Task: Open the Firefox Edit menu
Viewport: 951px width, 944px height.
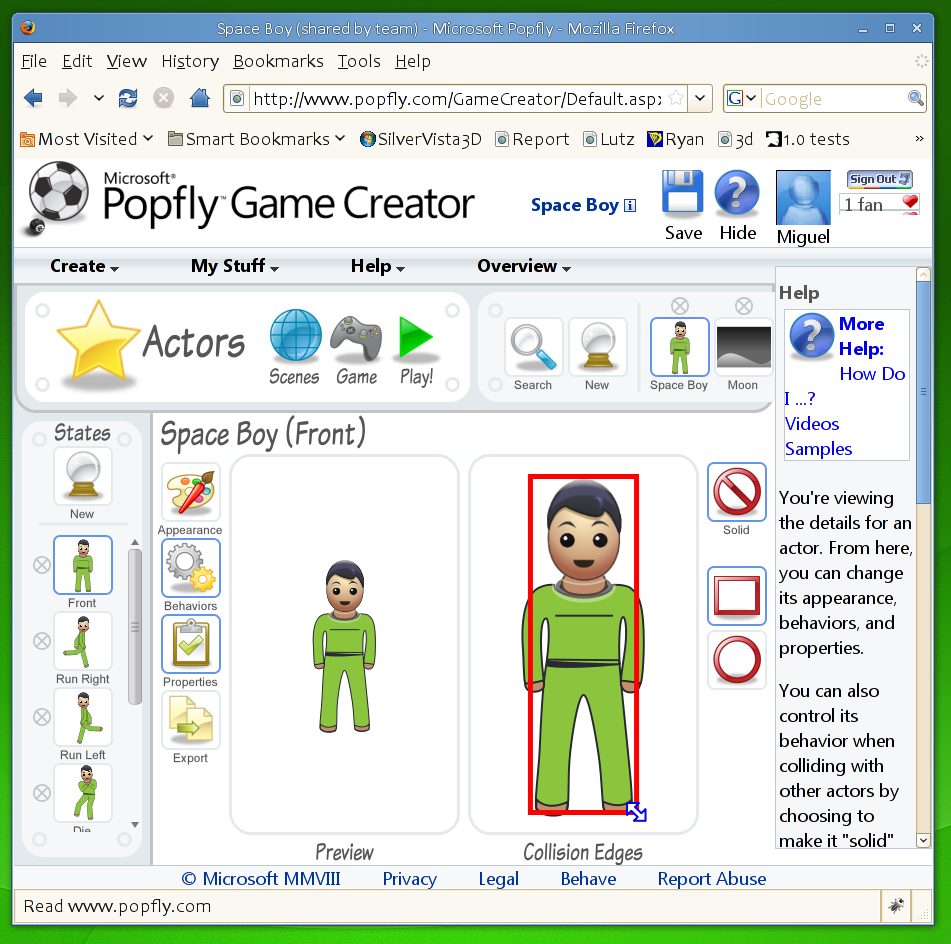Action: click(x=77, y=61)
